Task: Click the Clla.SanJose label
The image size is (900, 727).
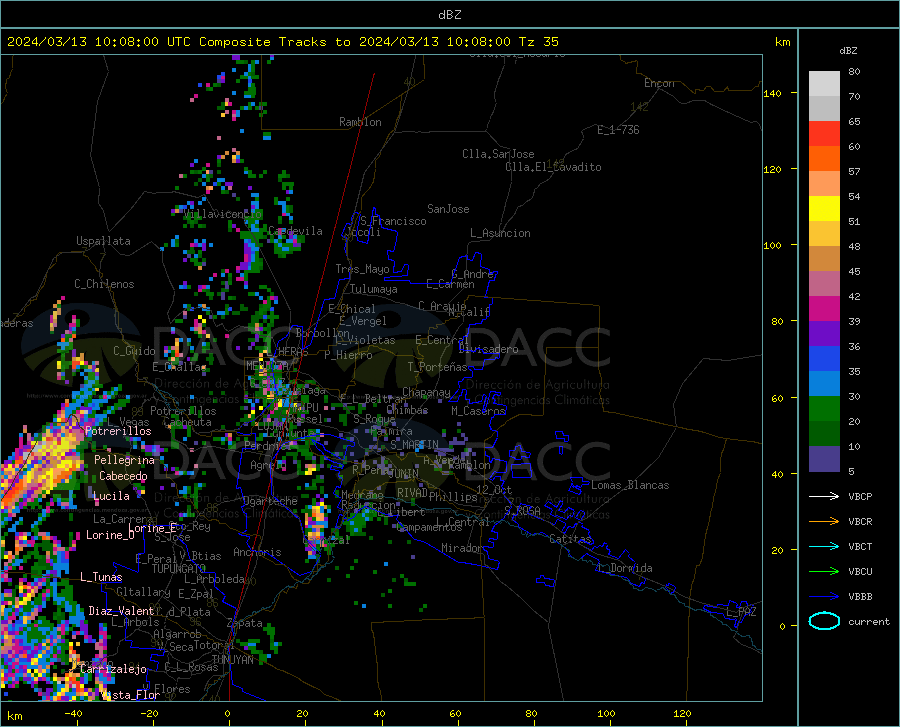Action: coord(498,154)
